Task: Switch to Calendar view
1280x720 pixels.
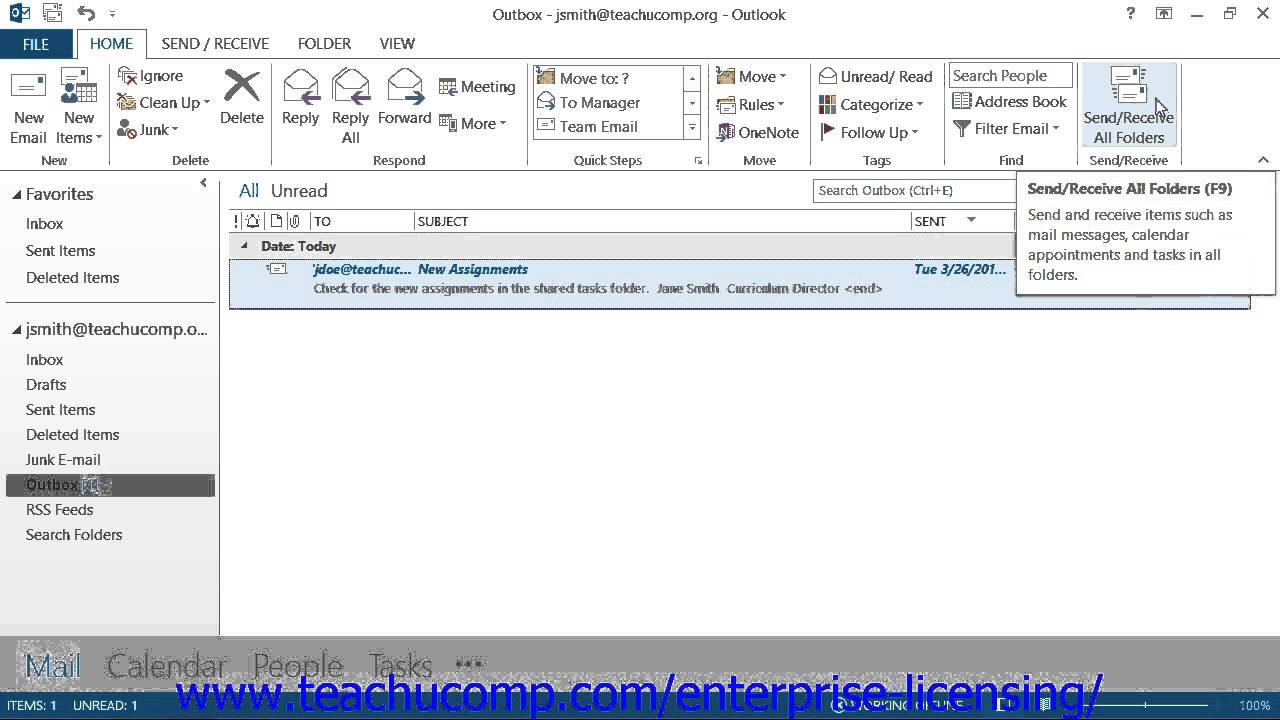Action: 166,666
